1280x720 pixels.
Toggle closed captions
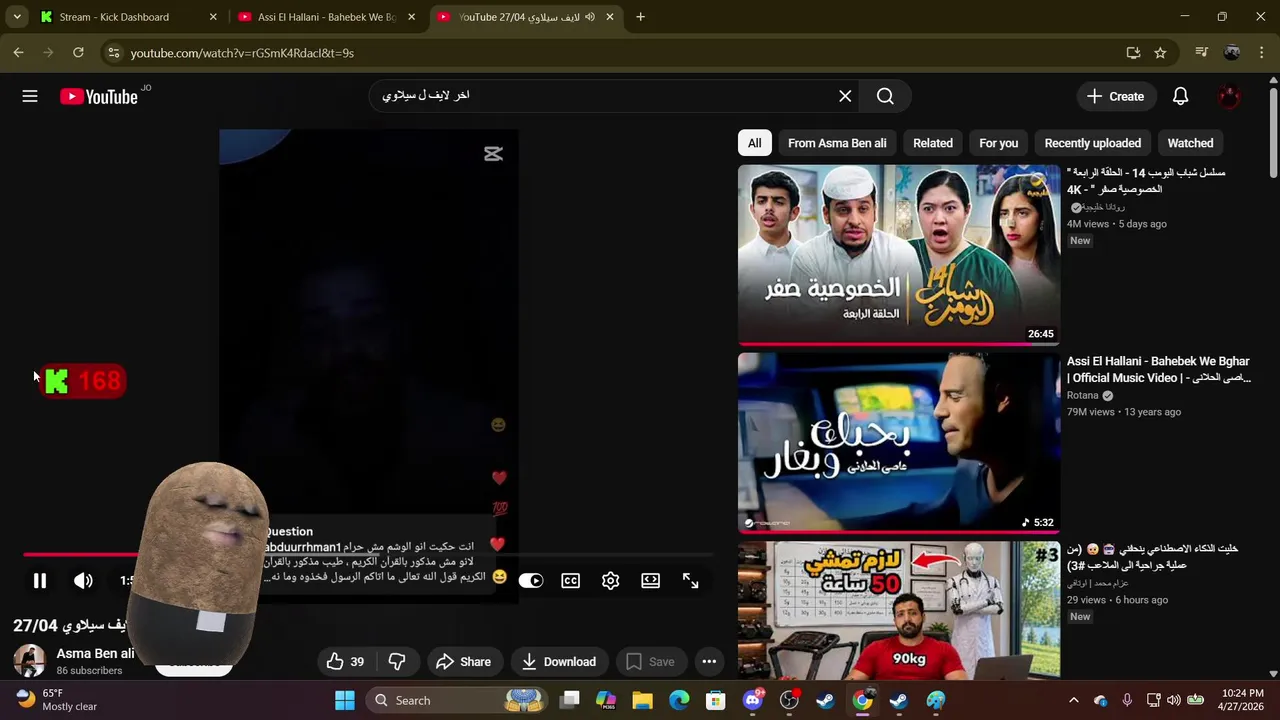(571, 581)
